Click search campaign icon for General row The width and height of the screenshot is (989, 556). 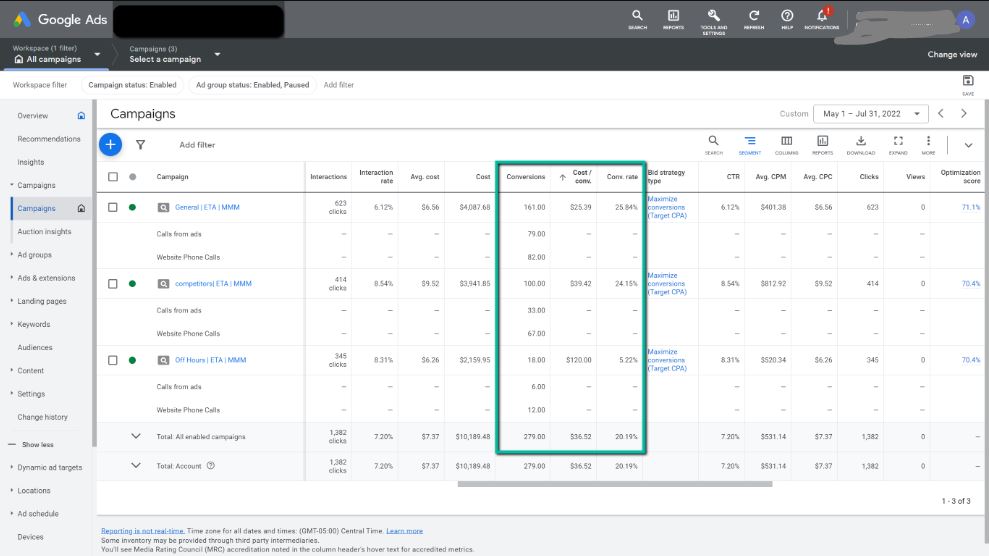click(x=163, y=207)
